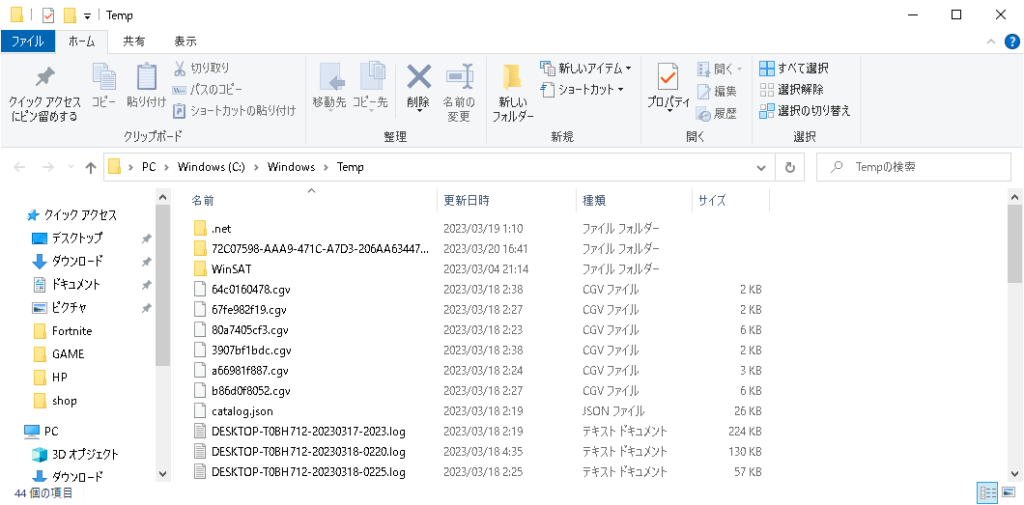Sort files by the 更新日時 column header
The height and width of the screenshot is (505, 1024).
(466, 201)
